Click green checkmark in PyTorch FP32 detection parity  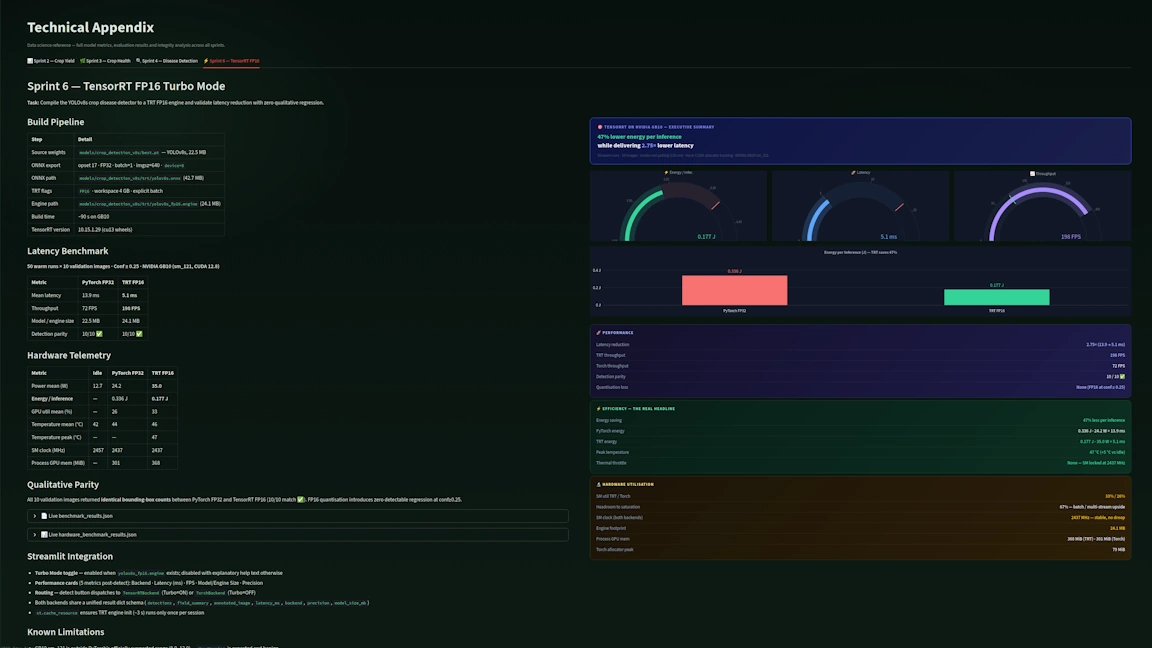pos(99,334)
